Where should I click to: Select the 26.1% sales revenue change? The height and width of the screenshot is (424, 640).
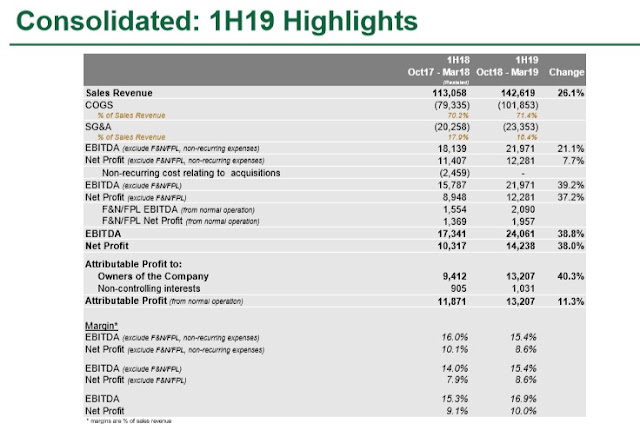[571, 93]
